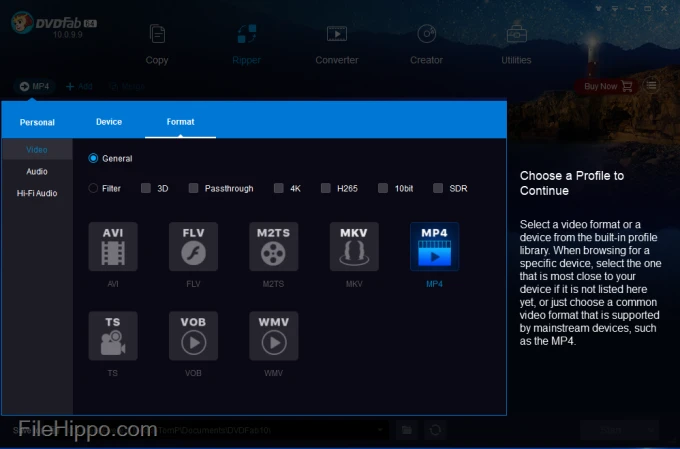Click the Buy Now button
Image resolution: width=680 pixels, height=449 pixels.
(x=606, y=86)
